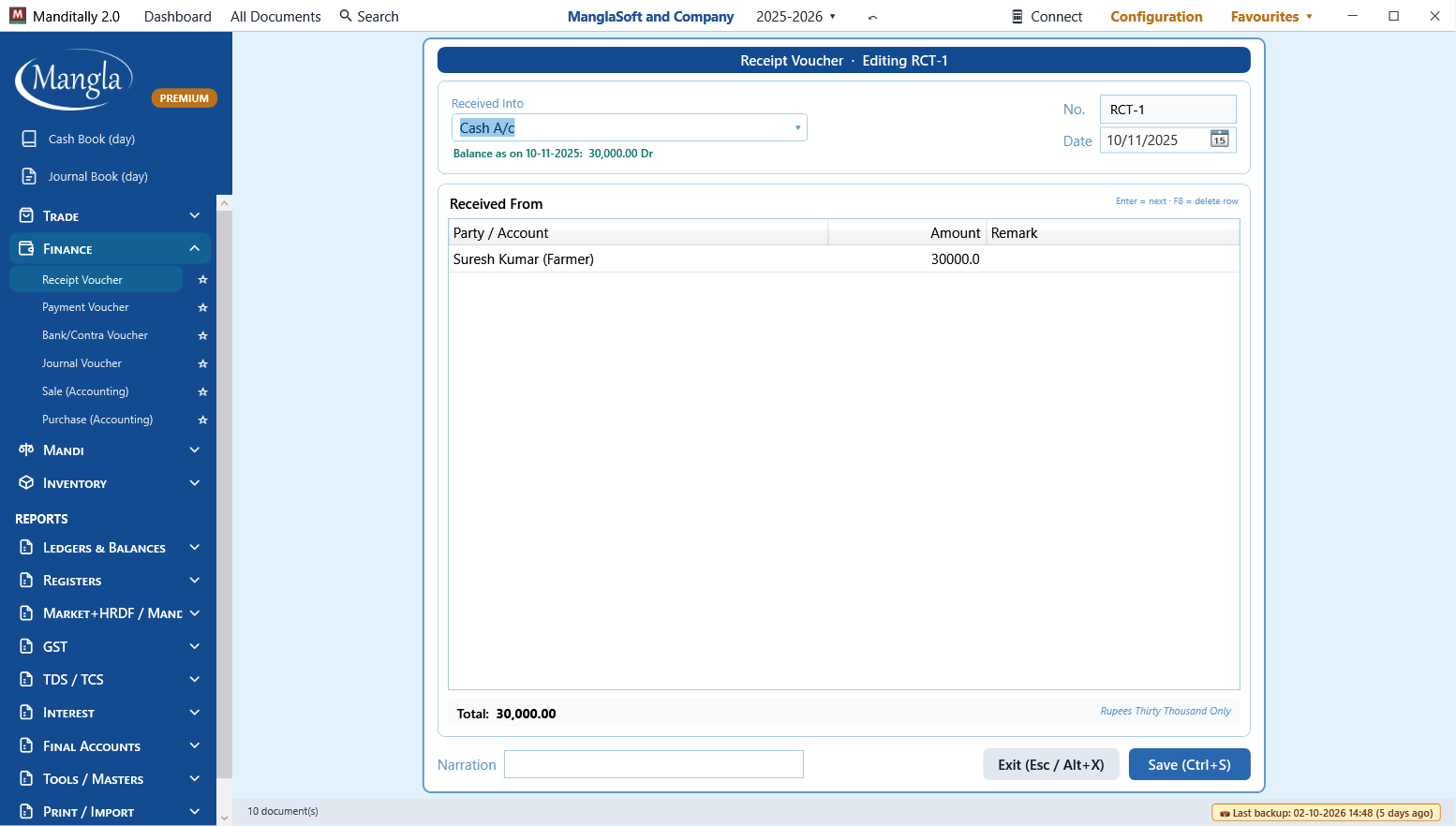1456x826 pixels.
Task: Click the Ledgers & Balances report icon
Action: (x=26, y=547)
